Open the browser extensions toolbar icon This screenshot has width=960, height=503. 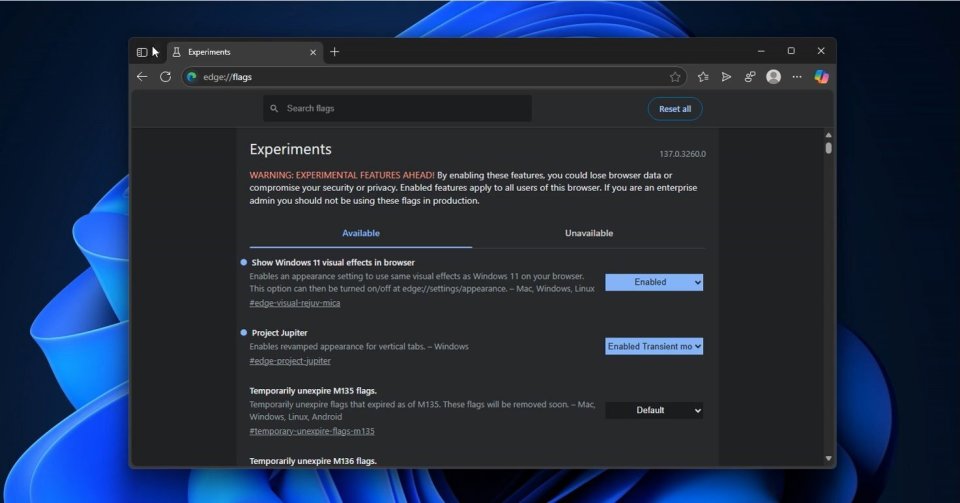point(749,77)
